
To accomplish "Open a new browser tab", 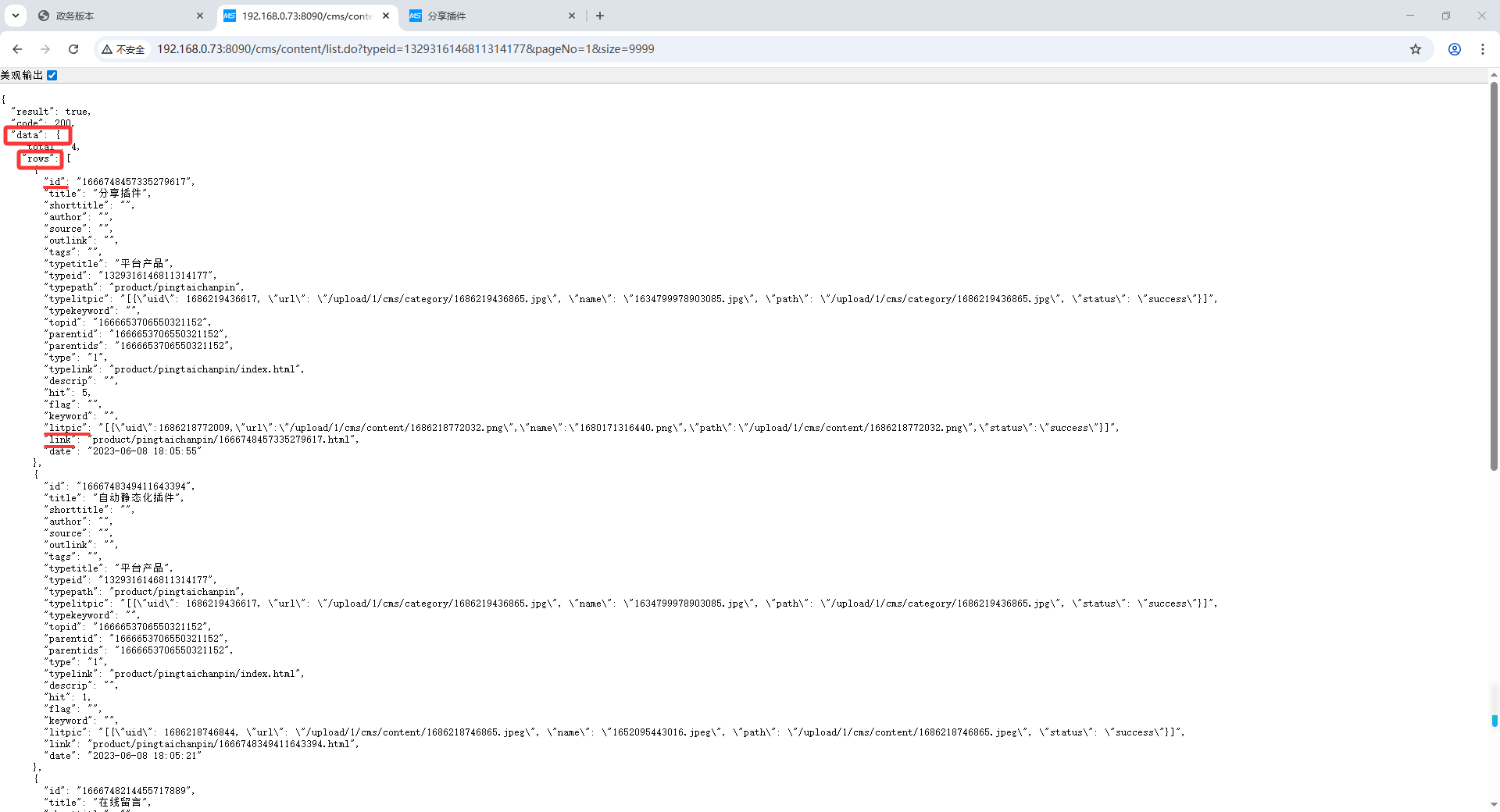I will [x=600, y=16].
